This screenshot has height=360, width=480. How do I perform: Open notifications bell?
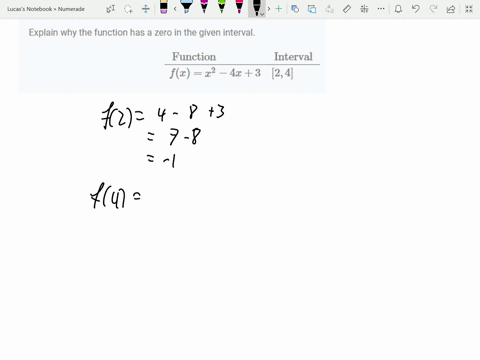398,9
